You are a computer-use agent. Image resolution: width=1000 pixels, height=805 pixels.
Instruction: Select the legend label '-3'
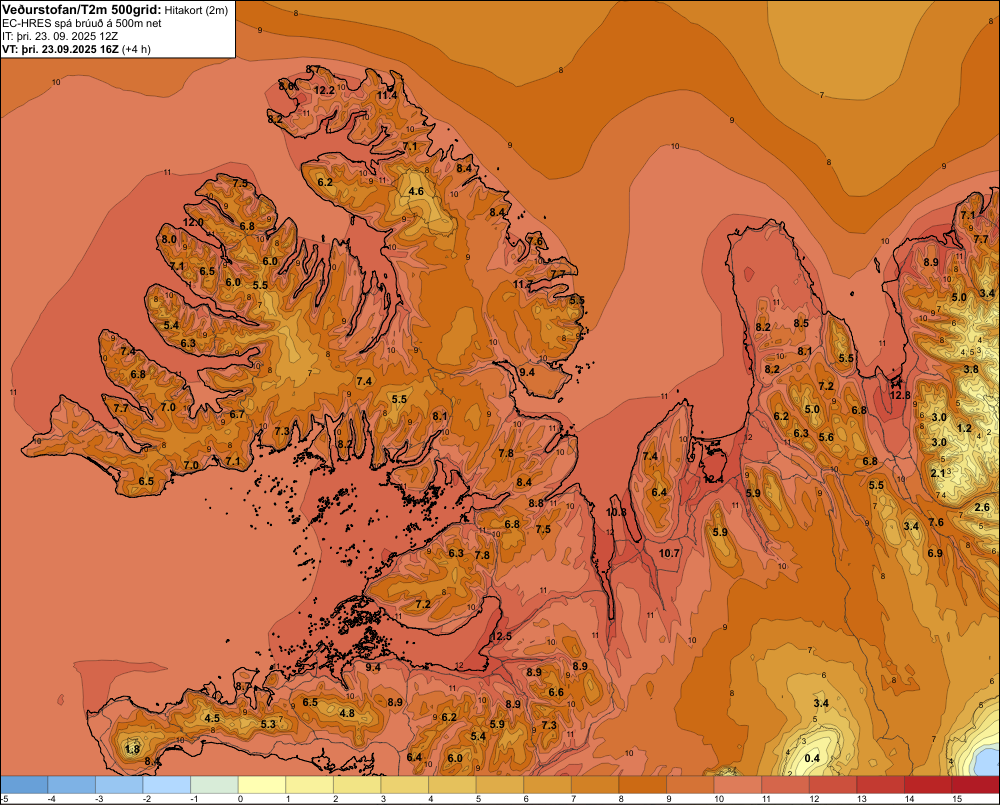tap(99, 799)
